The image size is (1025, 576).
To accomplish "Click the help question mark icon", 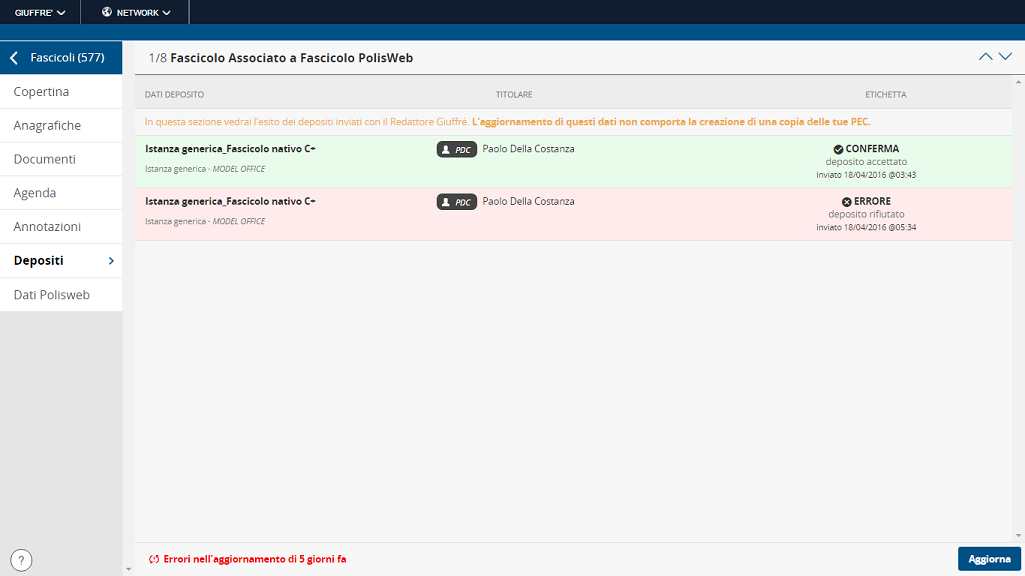I will coord(22,560).
